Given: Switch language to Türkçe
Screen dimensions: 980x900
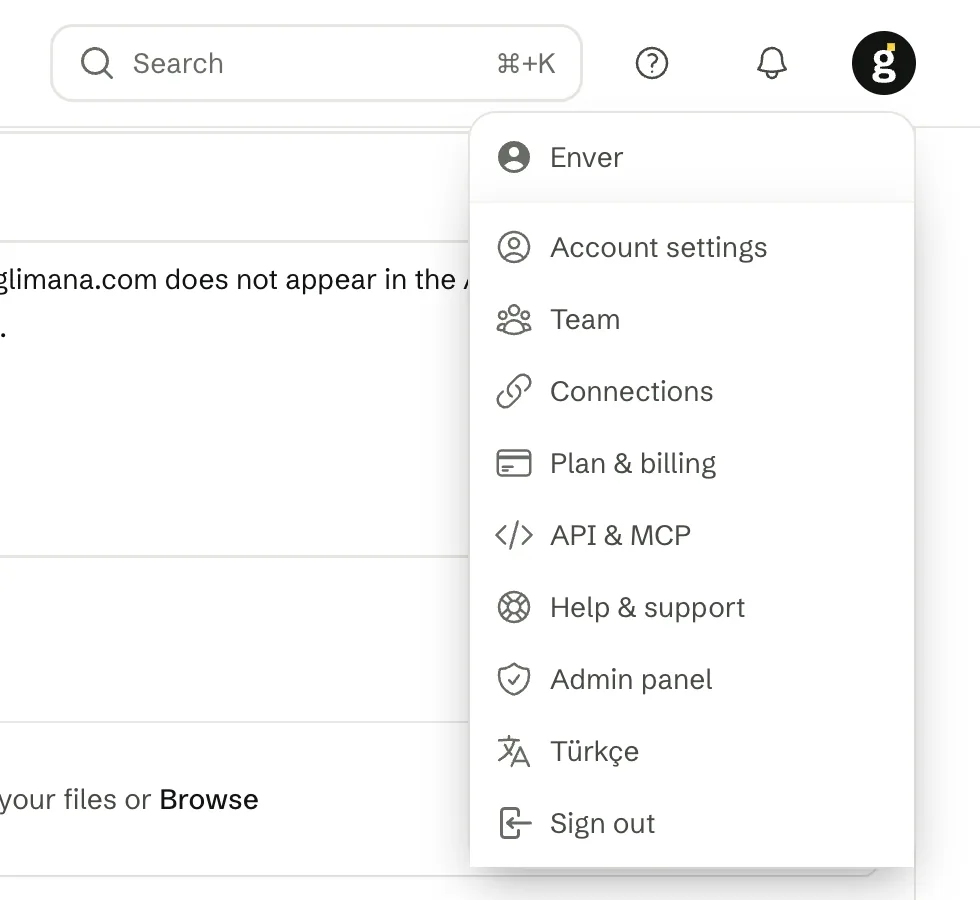Looking at the screenshot, I should [692, 751].
